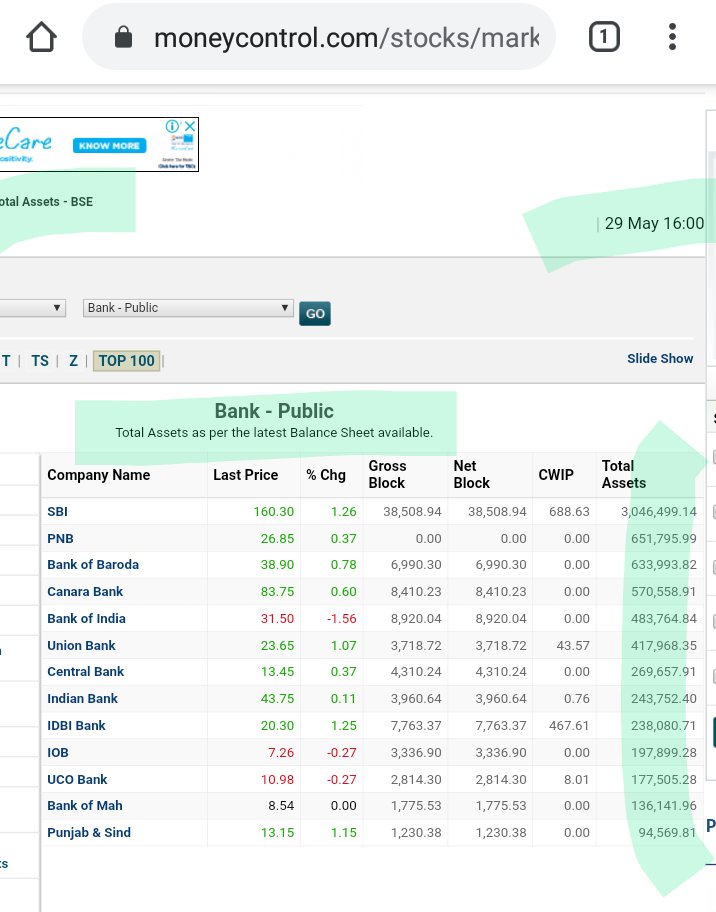This screenshot has height=912, width=716.
Task: Sort by % Chg header
Action: (x=326, y=475)
